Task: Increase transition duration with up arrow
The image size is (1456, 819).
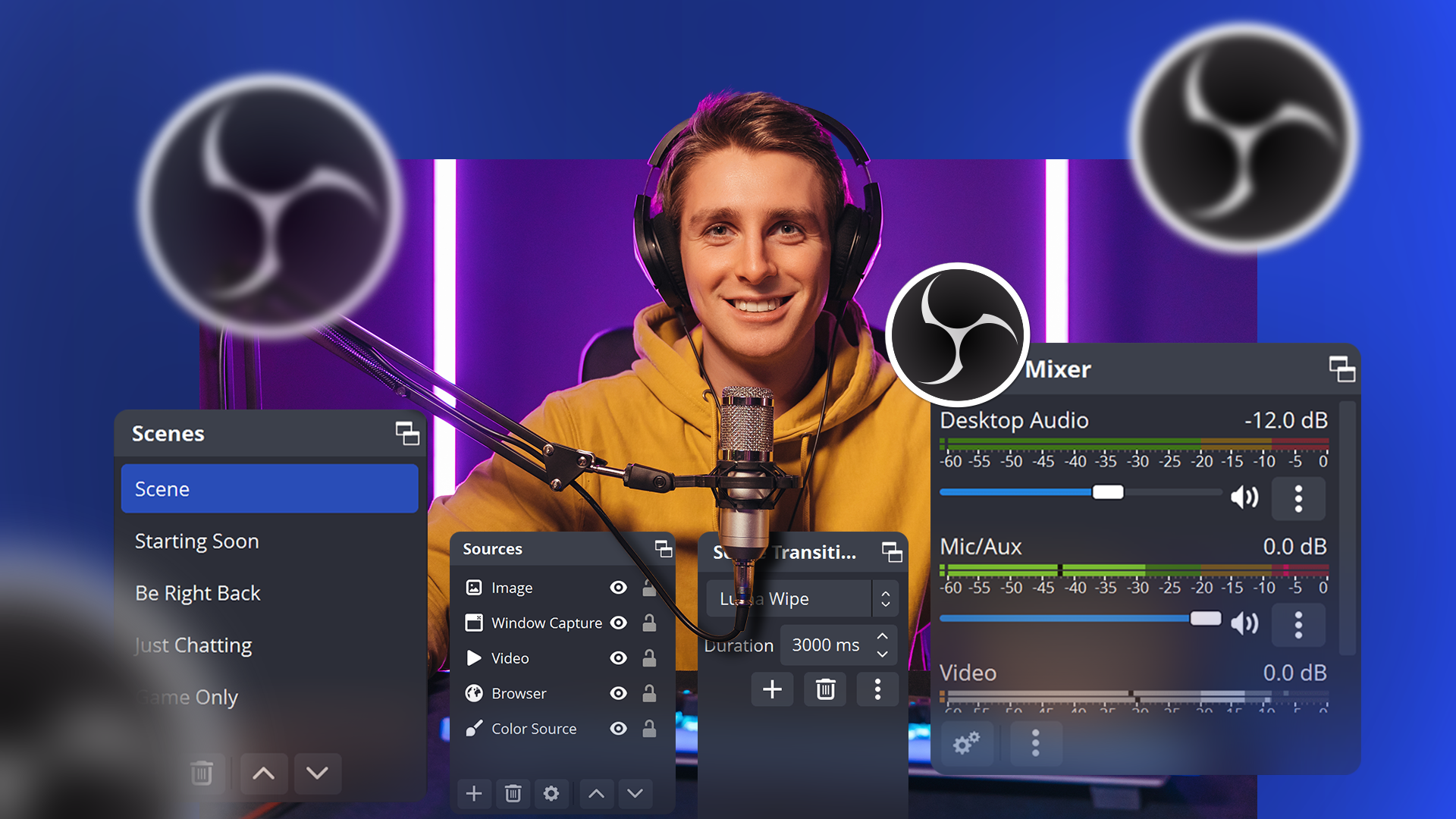Action: coord(882,636)
